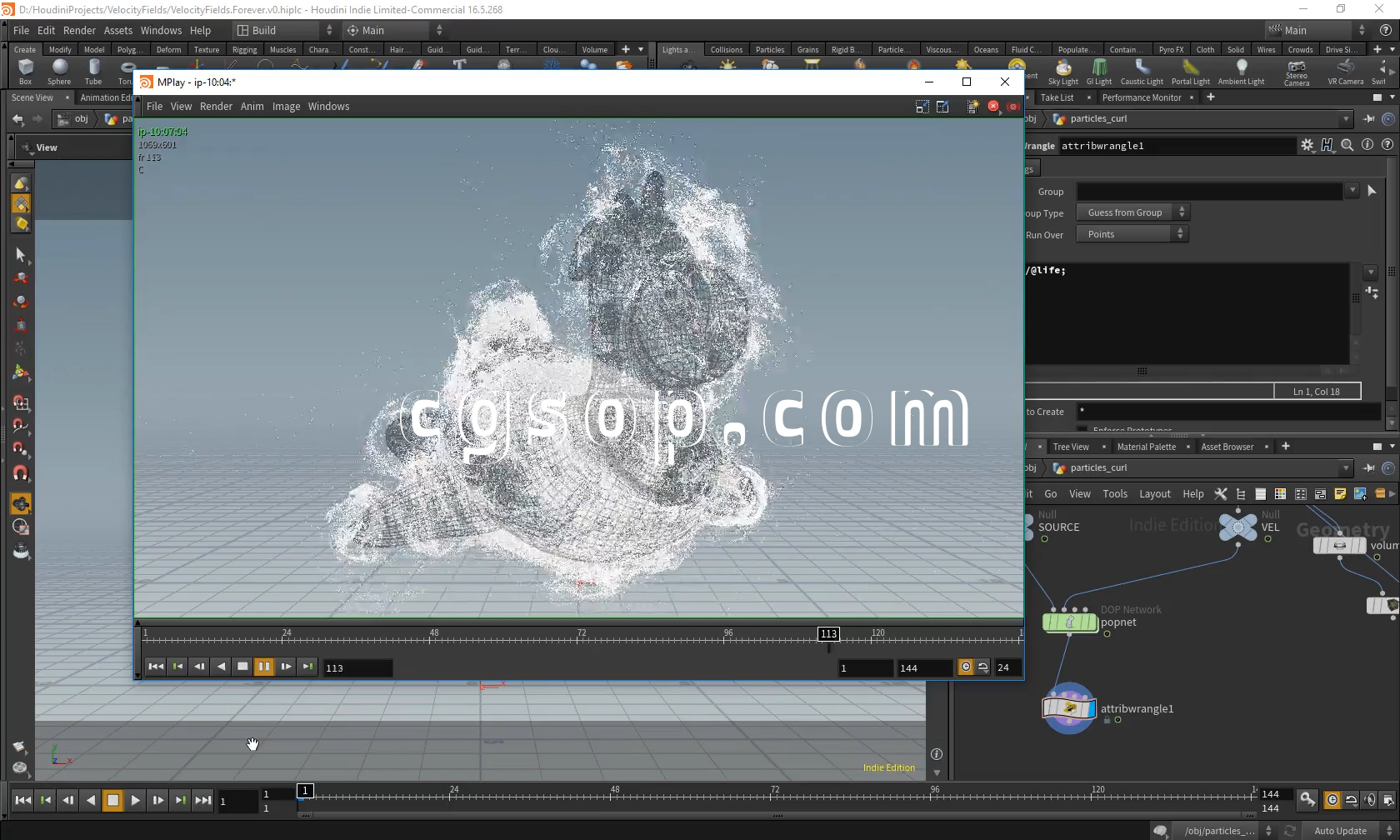Expand the network path dropdown for particles_curl
This screenshot has height=840, width=1400.
[1345, 467]
